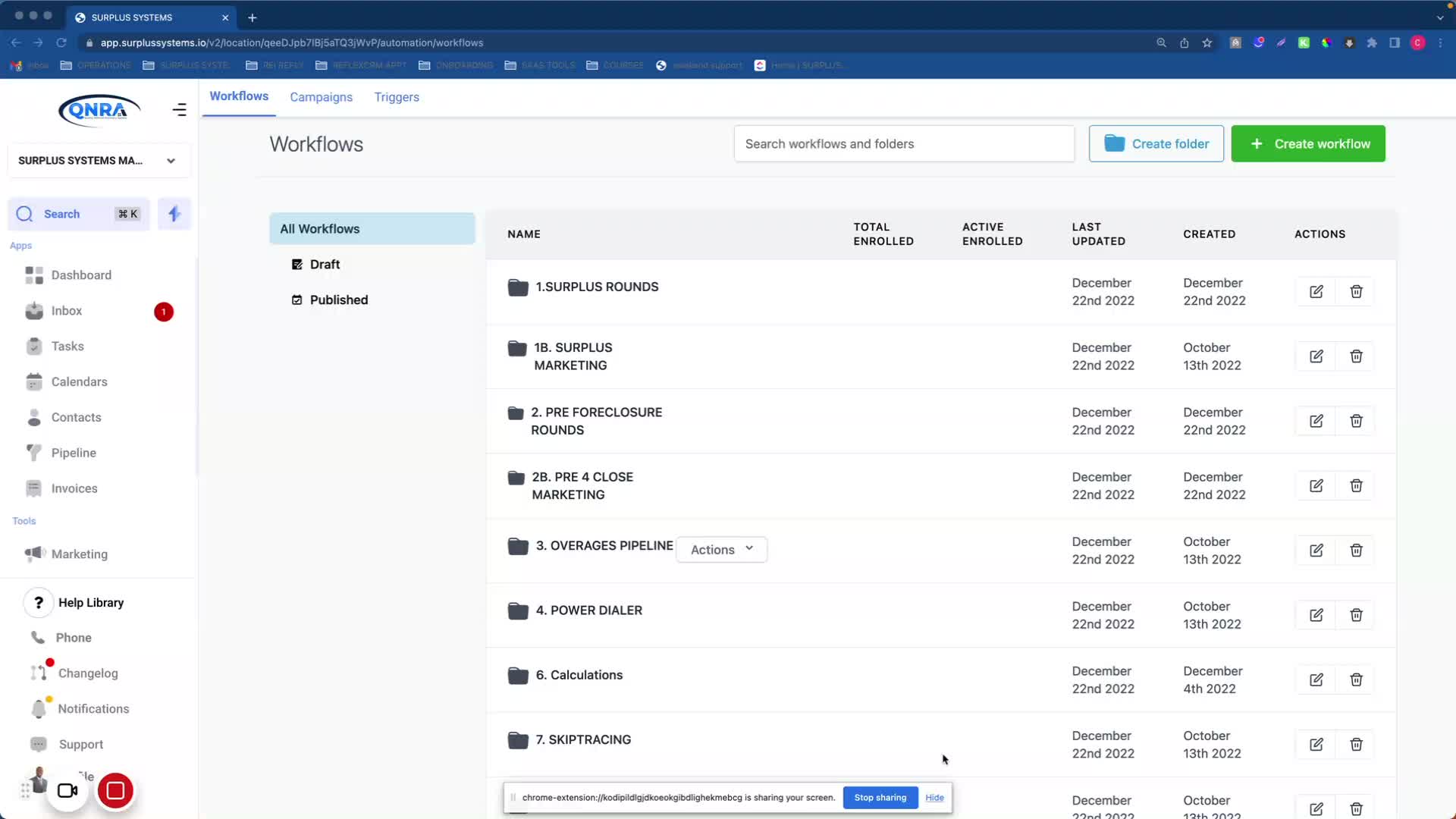Open Pipeline from the sidebar
1456x819 pixels.
(74, 453)
